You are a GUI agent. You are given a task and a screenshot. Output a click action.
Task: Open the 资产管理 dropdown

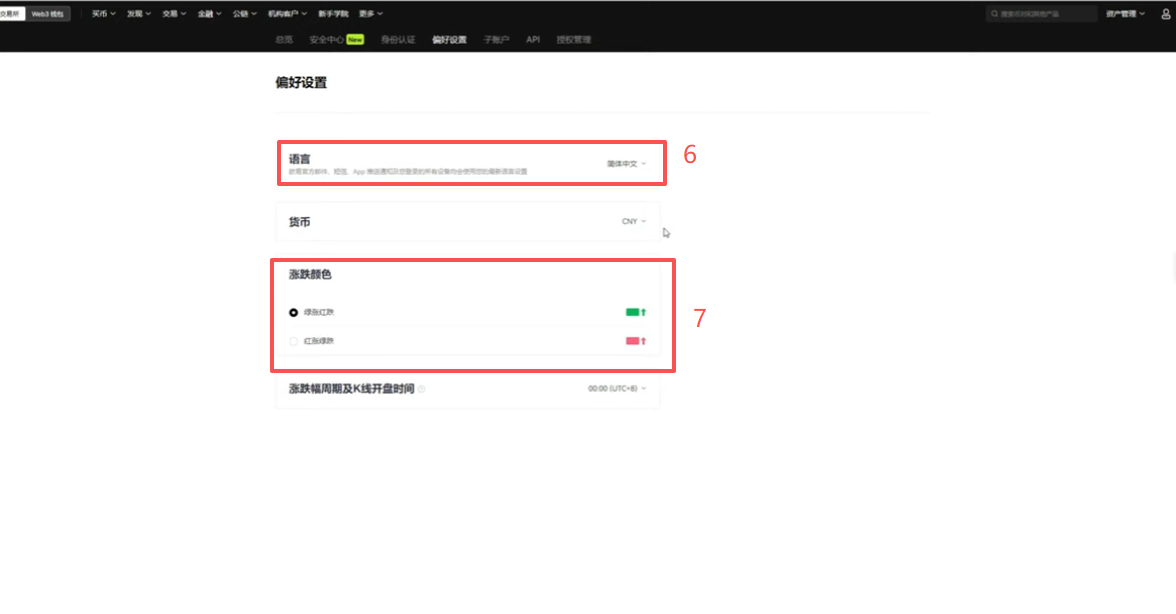[1125, 13]
